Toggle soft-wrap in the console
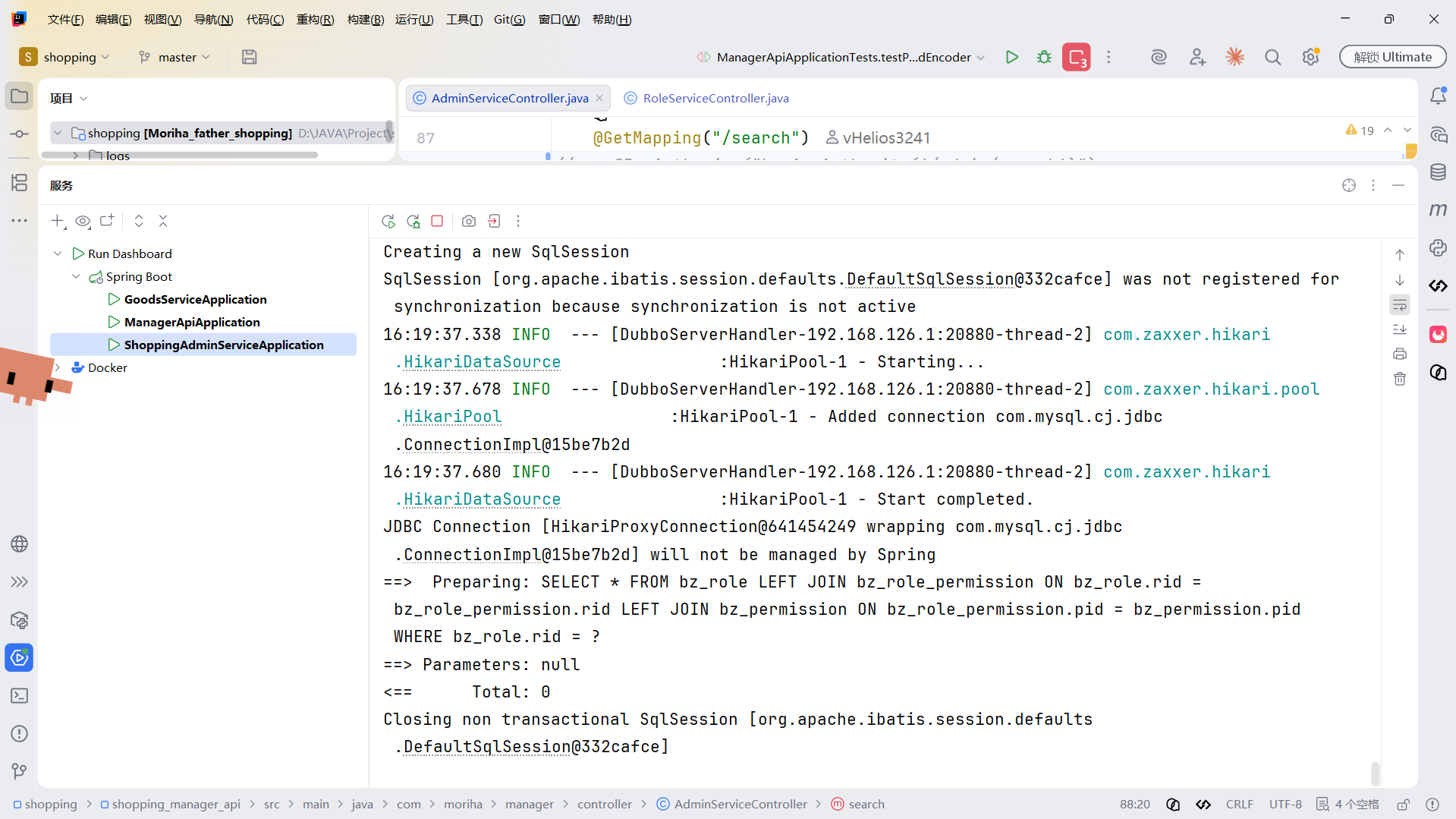The image size is (1456, 819). coord(1400,305)
